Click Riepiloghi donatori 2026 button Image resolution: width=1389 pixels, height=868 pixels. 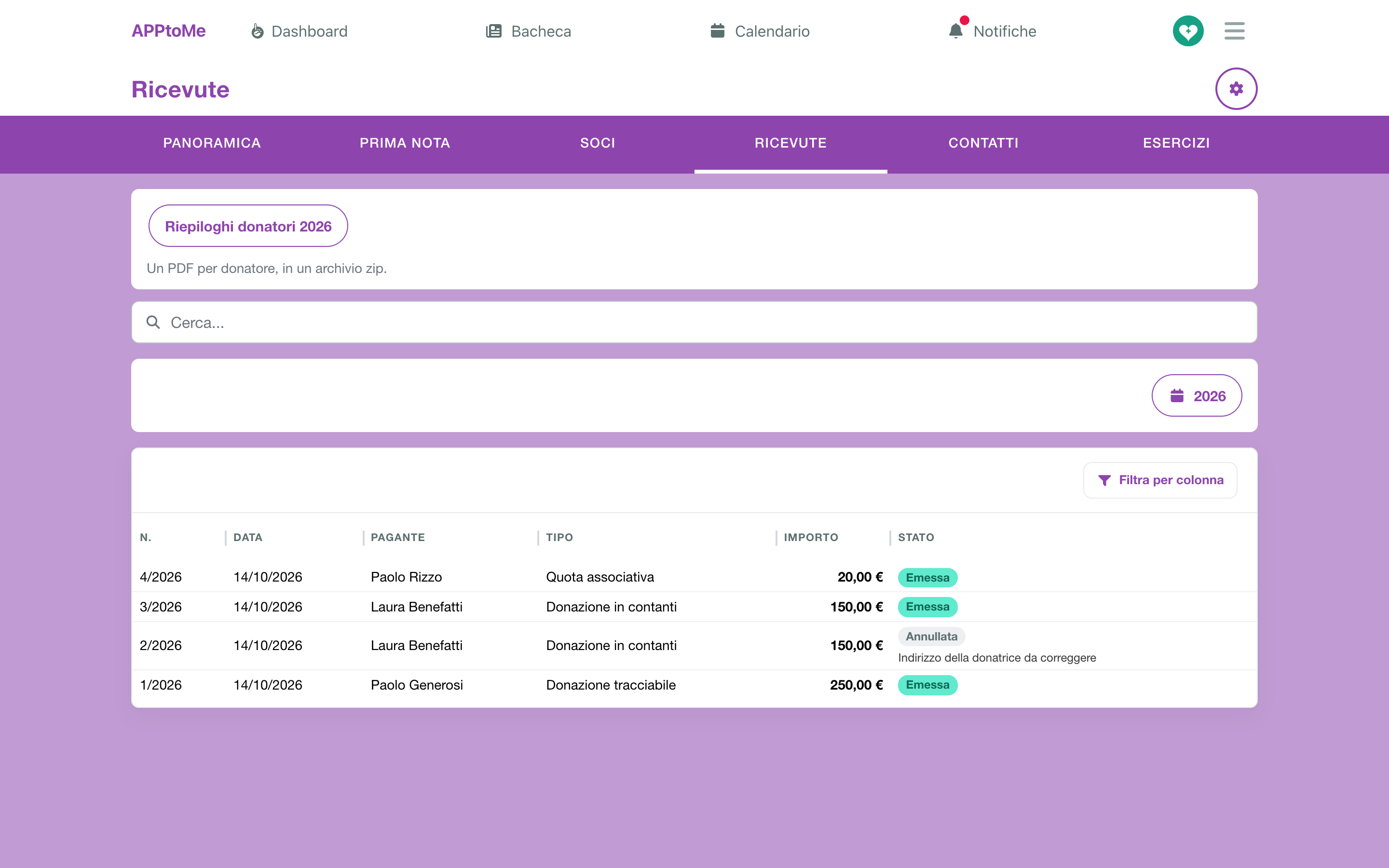coord(248,226)
